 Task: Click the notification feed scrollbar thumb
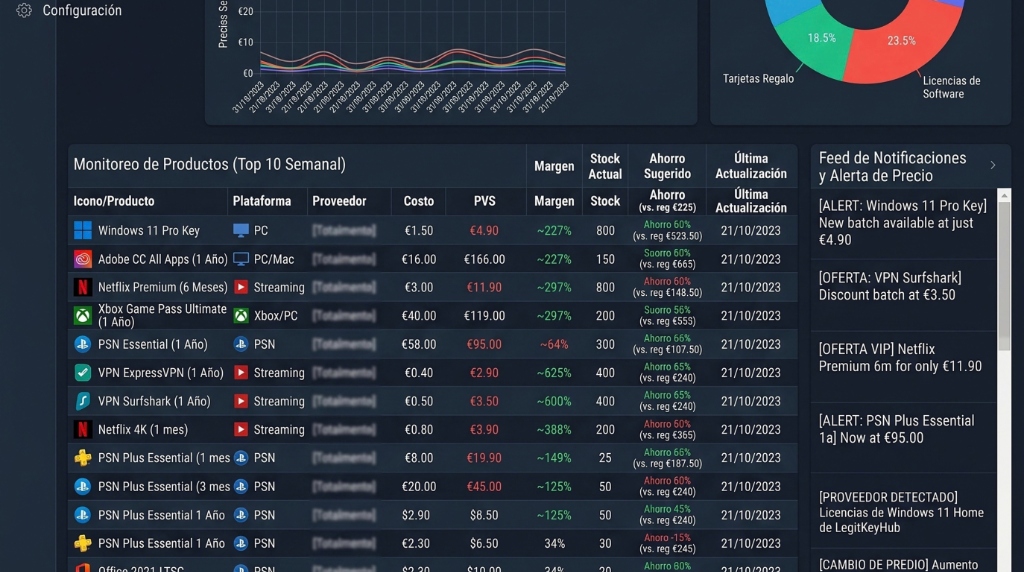[x=1004, y=276]
